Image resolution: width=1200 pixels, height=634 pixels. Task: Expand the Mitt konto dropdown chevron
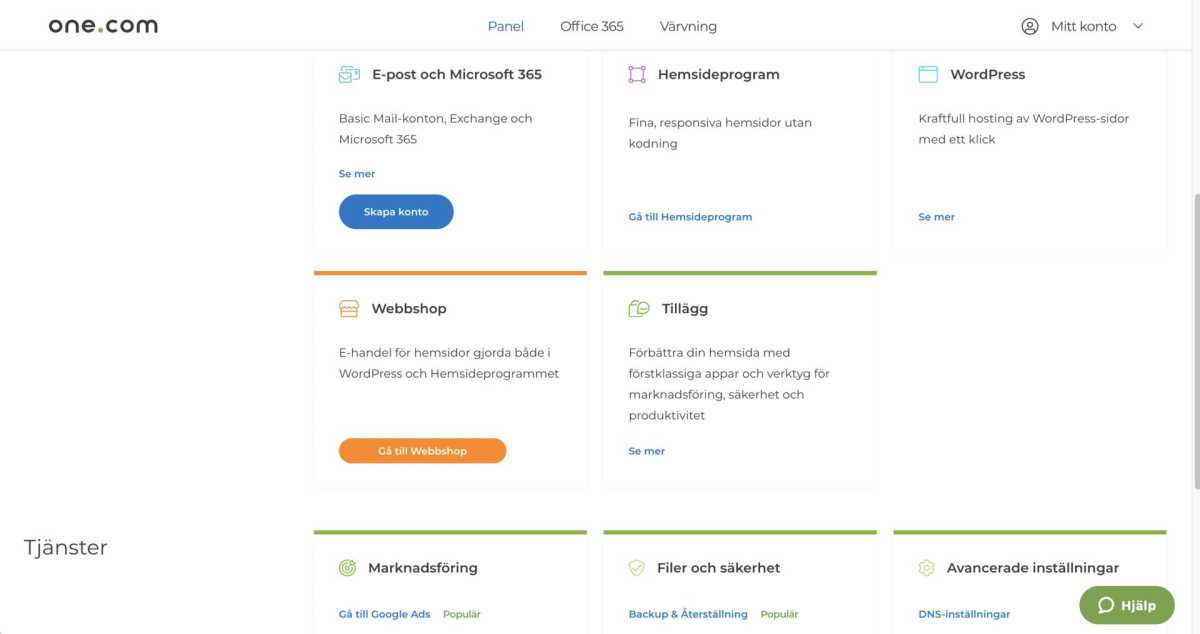click(1137, 26)
